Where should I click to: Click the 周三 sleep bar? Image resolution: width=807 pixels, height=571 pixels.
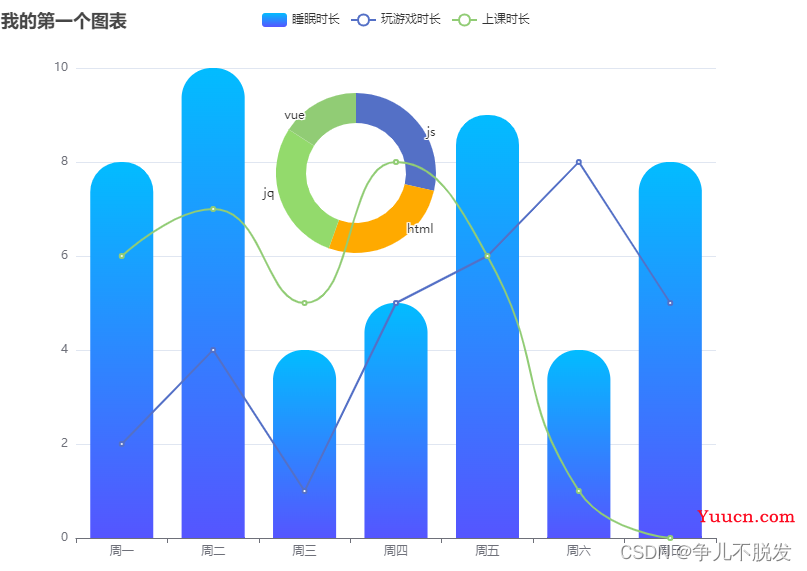pyautogui.click(x=305, y=444)
